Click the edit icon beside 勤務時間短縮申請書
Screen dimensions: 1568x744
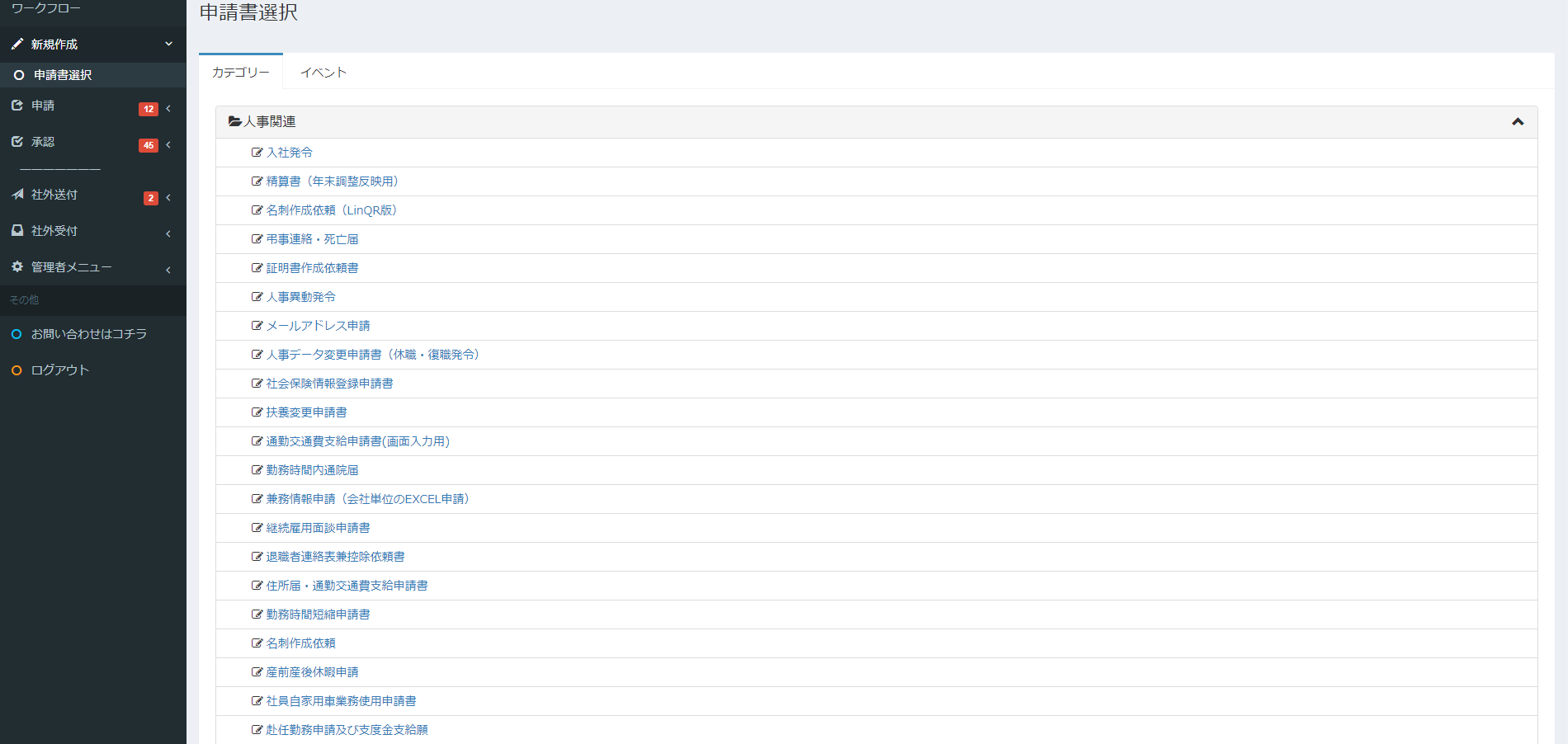click(257, 615)
